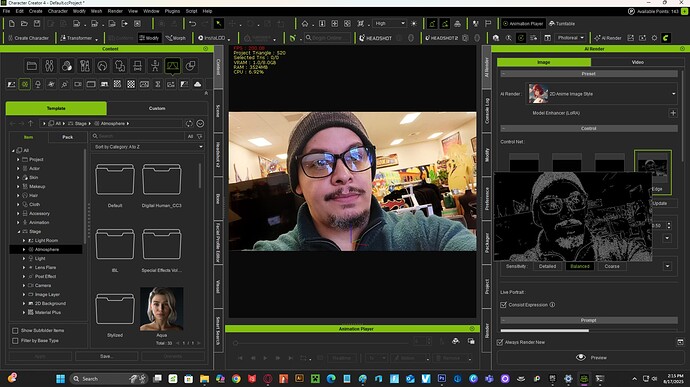This screenshot has height=387, width=690.
Task: Open the Animation content category icon
Action: click(x=155, y=66)
